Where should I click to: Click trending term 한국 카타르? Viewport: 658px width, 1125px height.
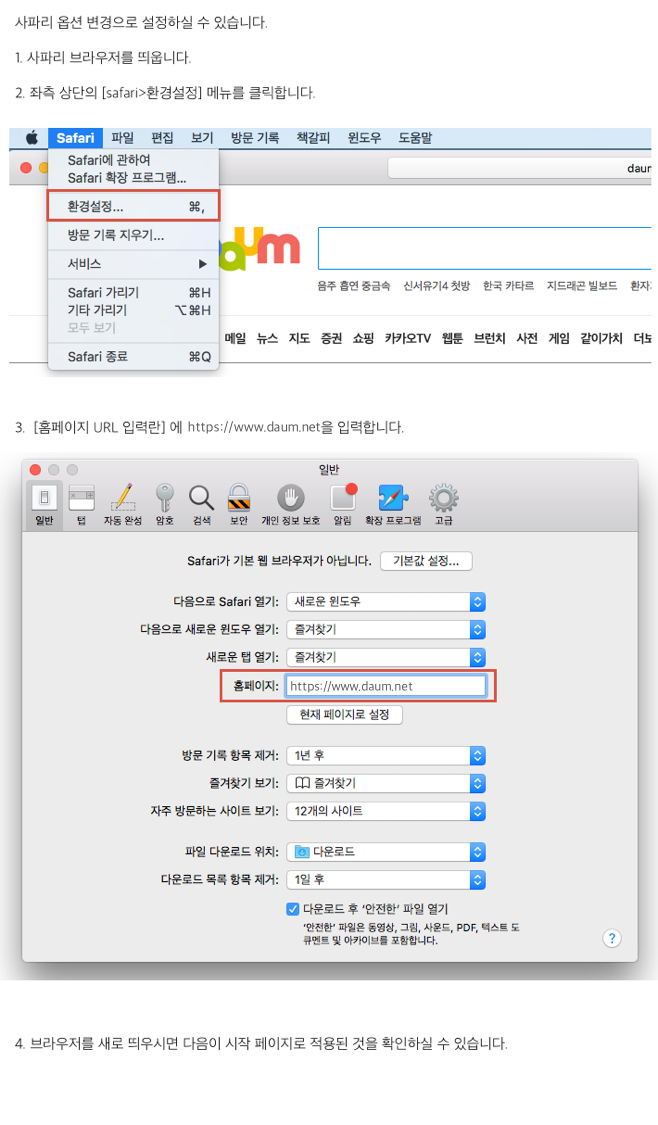click(508, 286)
